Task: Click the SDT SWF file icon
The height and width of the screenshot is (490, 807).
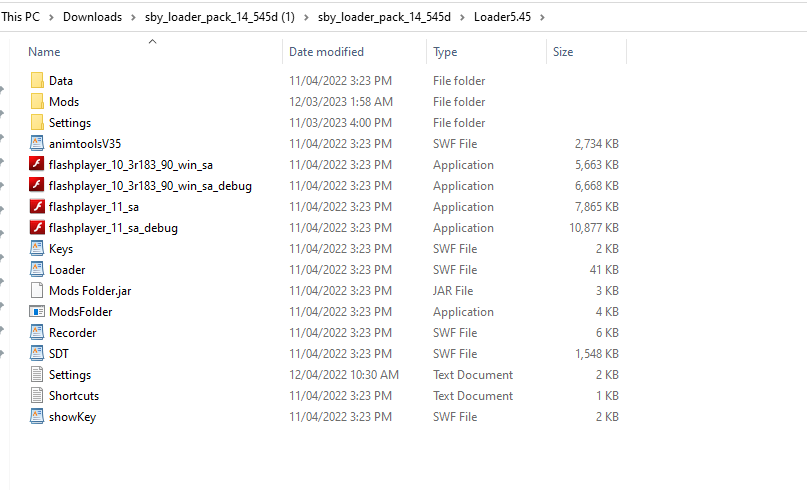Action: click(x=37, y=354)
